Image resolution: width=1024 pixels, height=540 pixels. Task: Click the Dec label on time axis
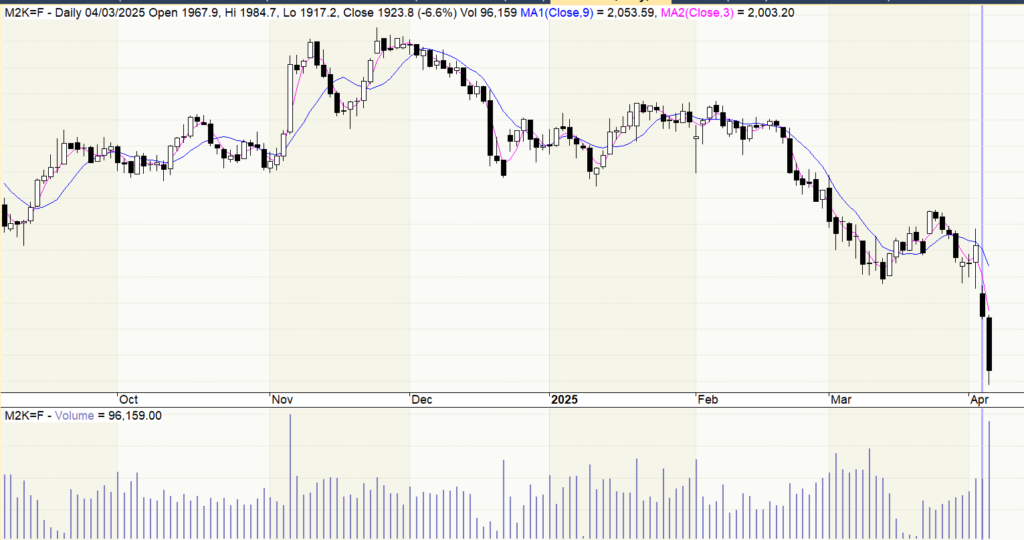click(x=422, y=400)
